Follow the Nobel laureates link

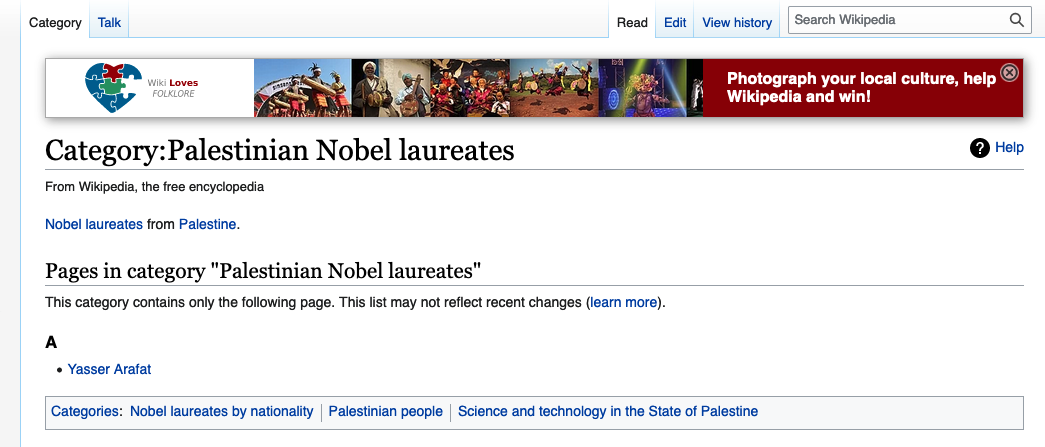click(94, 224)
